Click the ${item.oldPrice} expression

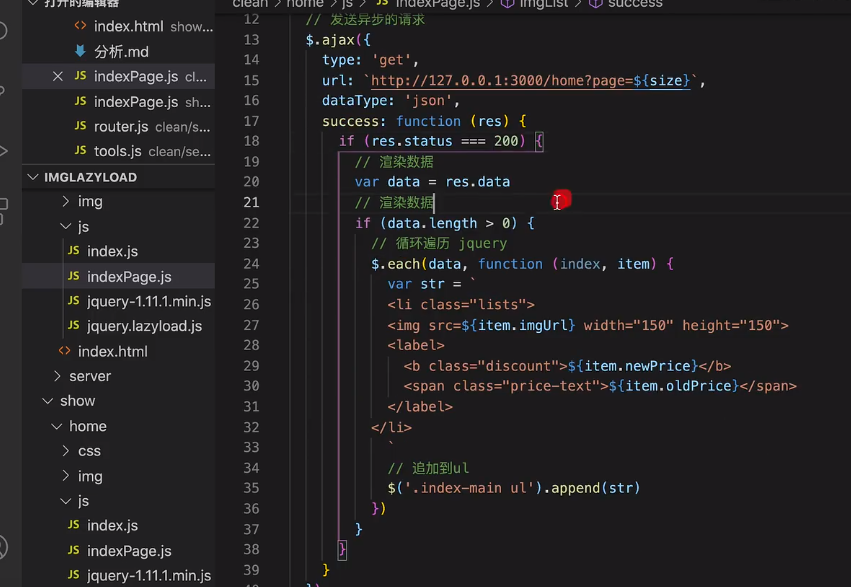674,386
